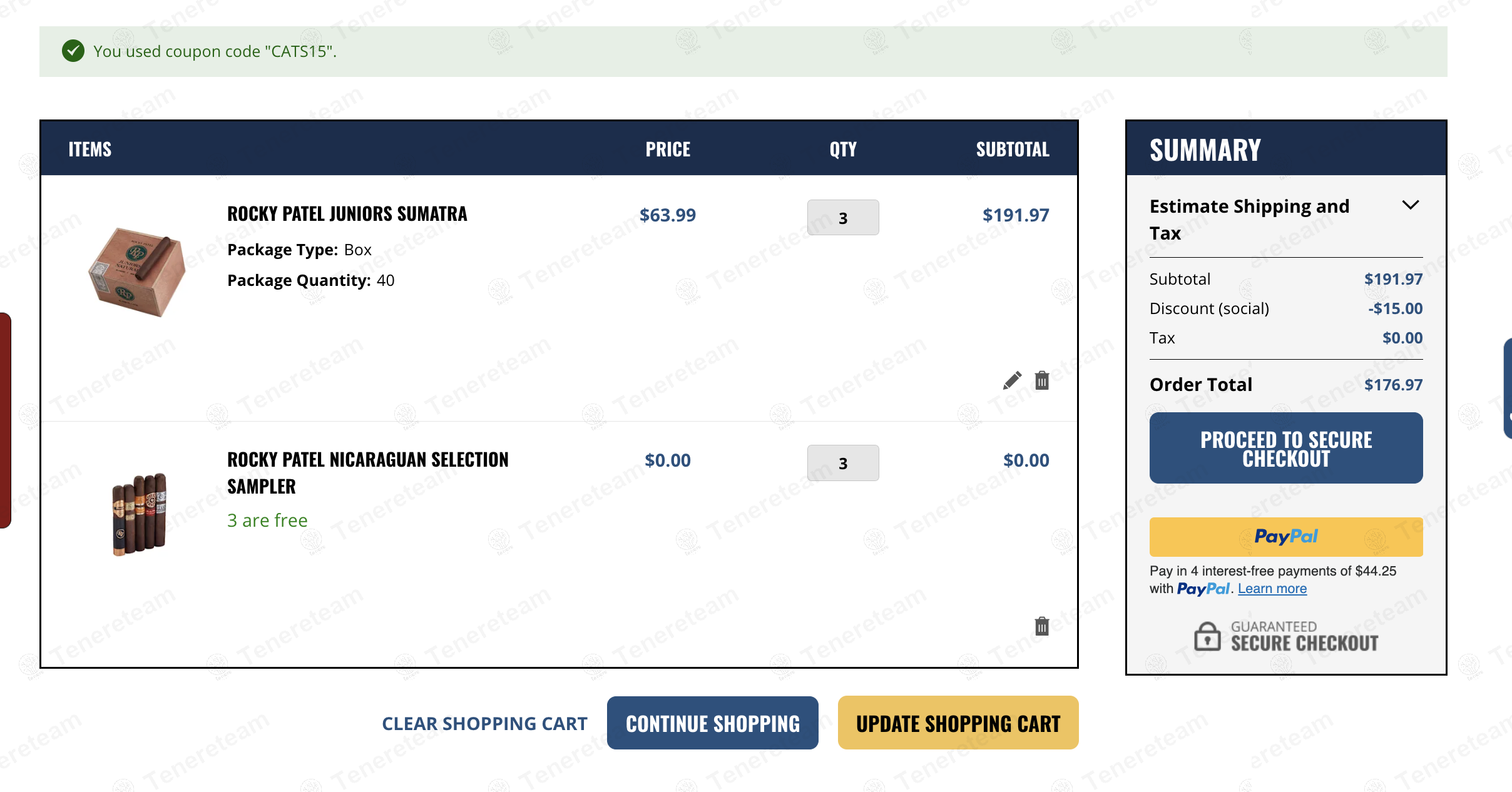The image size is (1512, 792).
Task: Expand the Estimate Shipping and Tax section
Action: [x=1410, y=205]
